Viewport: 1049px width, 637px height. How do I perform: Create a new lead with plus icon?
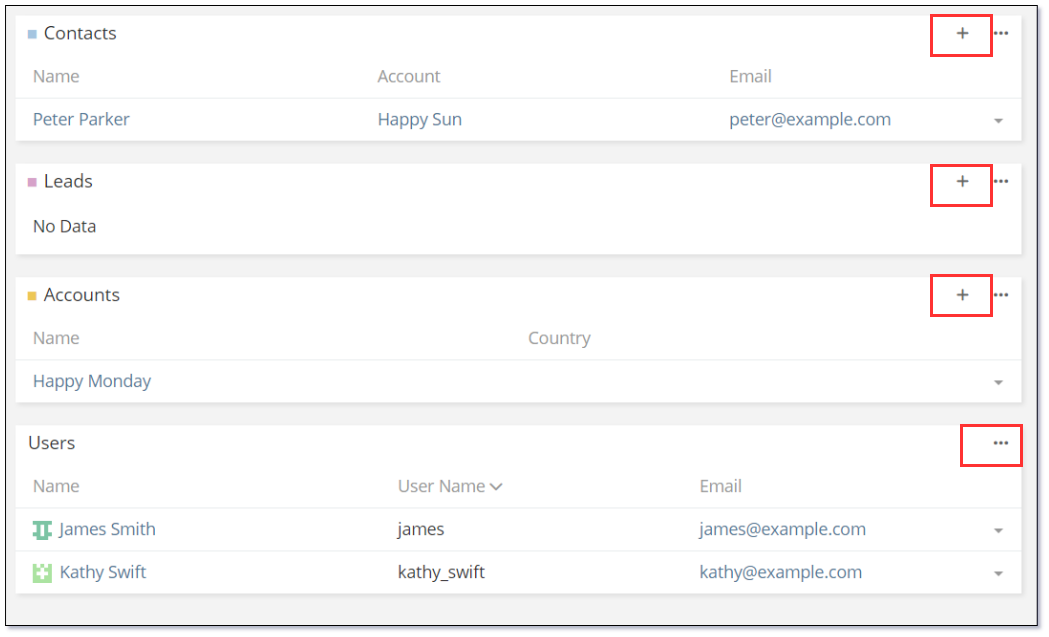962,181
